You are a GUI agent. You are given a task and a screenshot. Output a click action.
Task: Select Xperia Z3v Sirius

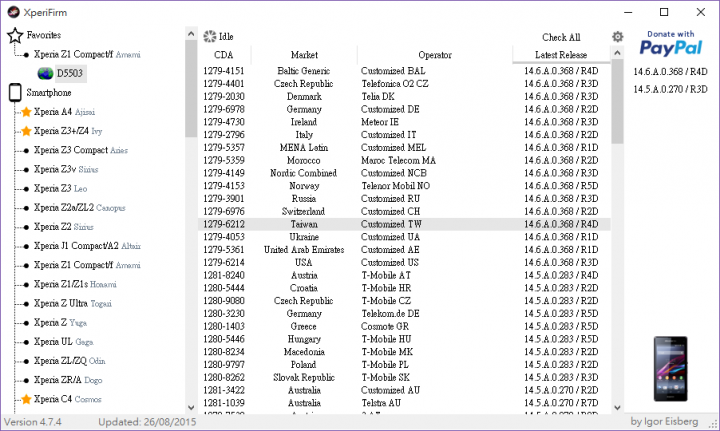pos(66,169)
